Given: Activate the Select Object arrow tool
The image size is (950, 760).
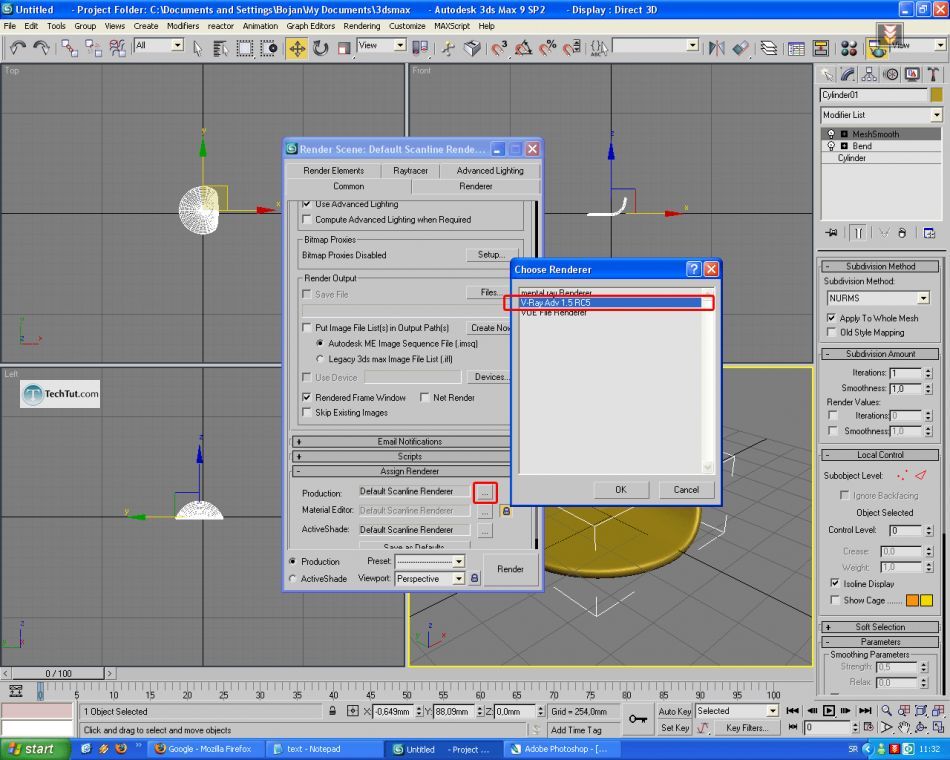Looking at the screenshot, I should coord(198,48).
